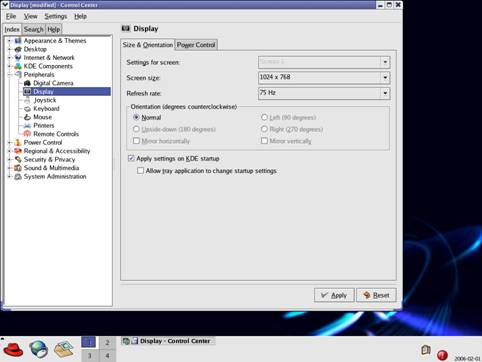Click the Mouse icon
Screen dimensions: 482x362
[x=27, y=117]
